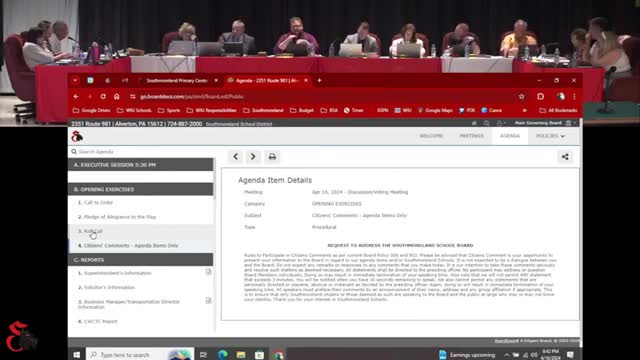Go to next agenda item arrow
This screenshot has height=360, width=640.
pyautogui.click(x=253, y=157)
